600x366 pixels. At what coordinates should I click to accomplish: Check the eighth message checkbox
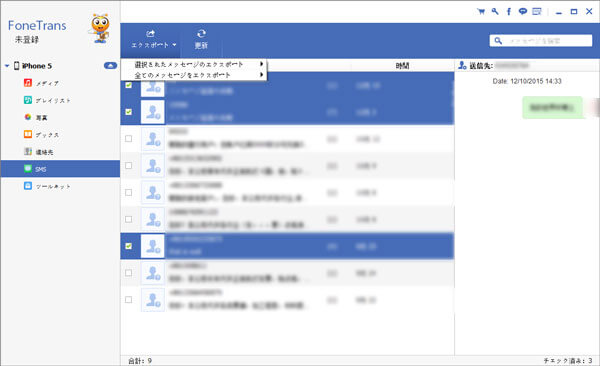[129, 273]
